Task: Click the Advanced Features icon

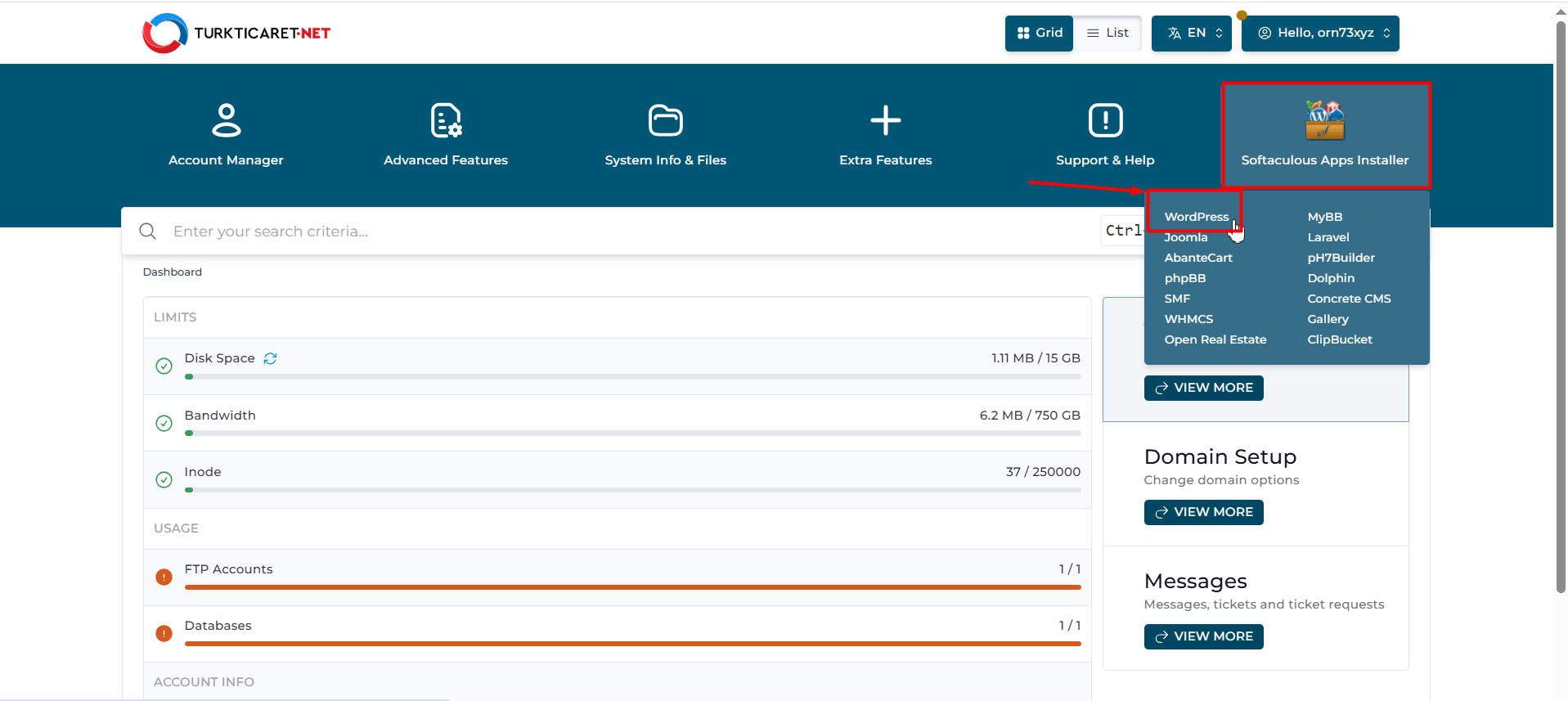Action: [x=446, y=120]
